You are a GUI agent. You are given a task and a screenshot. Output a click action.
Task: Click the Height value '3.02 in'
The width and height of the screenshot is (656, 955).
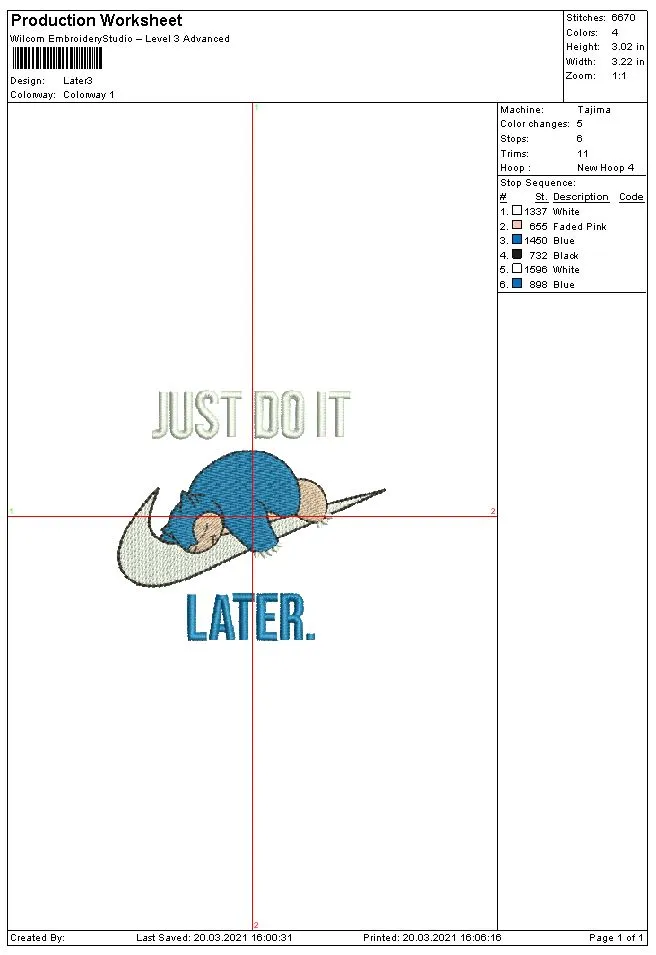tap(627, 47)
